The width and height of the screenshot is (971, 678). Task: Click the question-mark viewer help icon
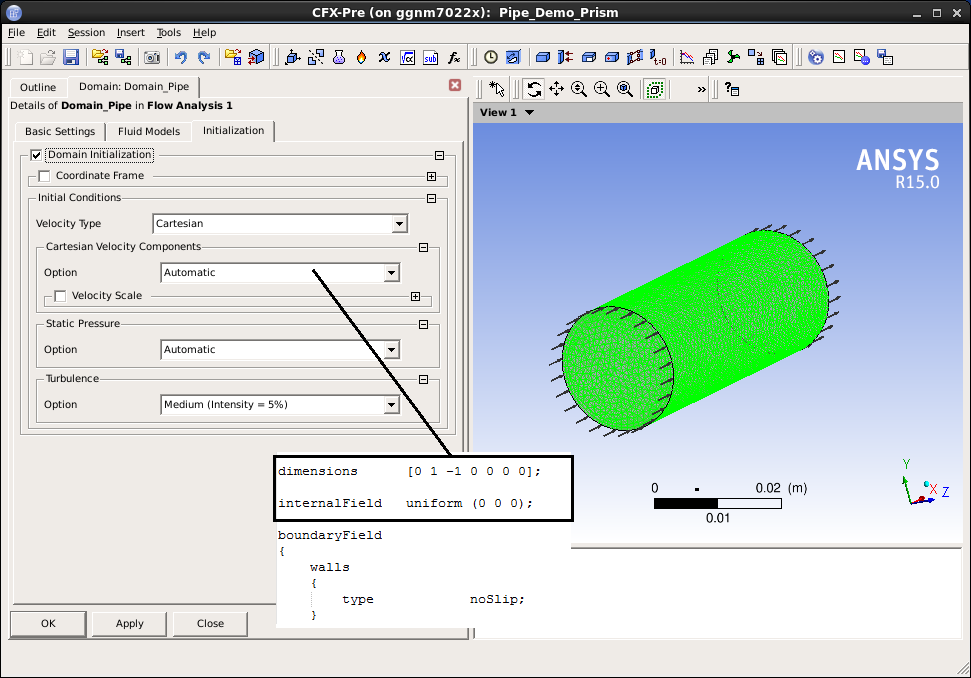(732, 89)
